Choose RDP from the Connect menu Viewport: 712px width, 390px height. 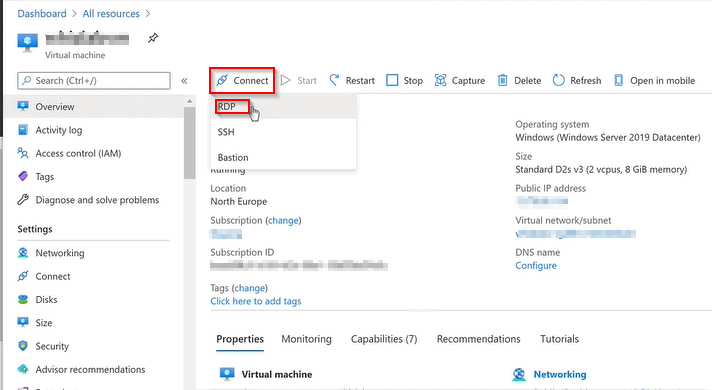point(283,107)
